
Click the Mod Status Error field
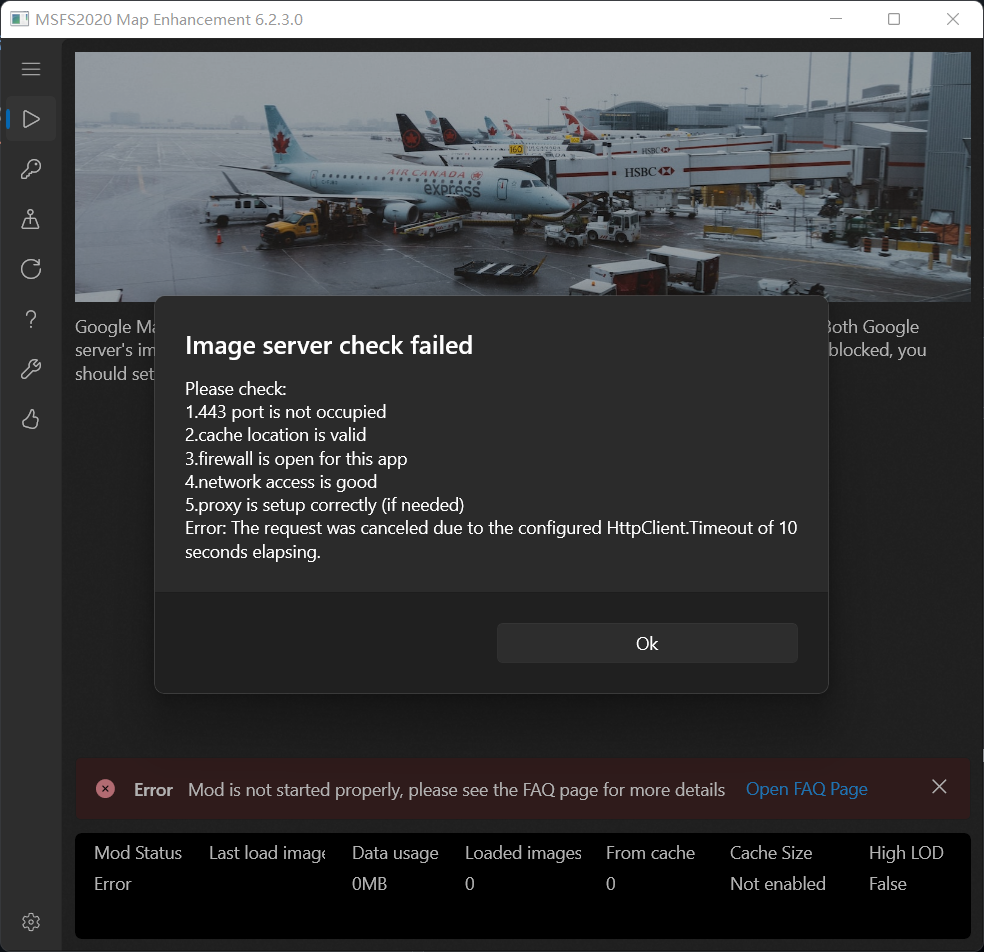click(x=137, y=868)
